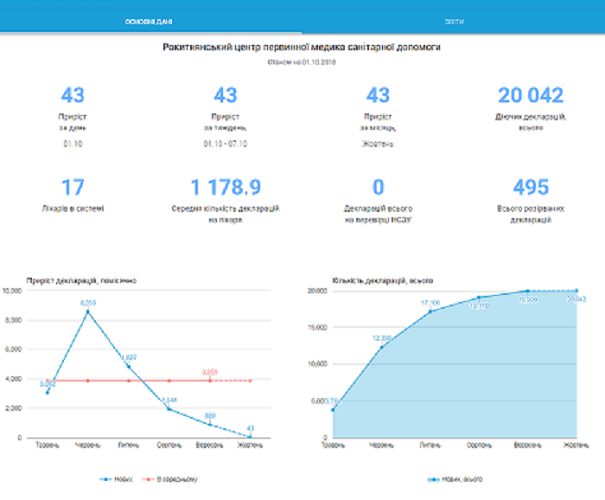Click the Вересень axis label on total chart
This screenshot has height=500, width=605.
pyautogui.click(x=527, y=445)
